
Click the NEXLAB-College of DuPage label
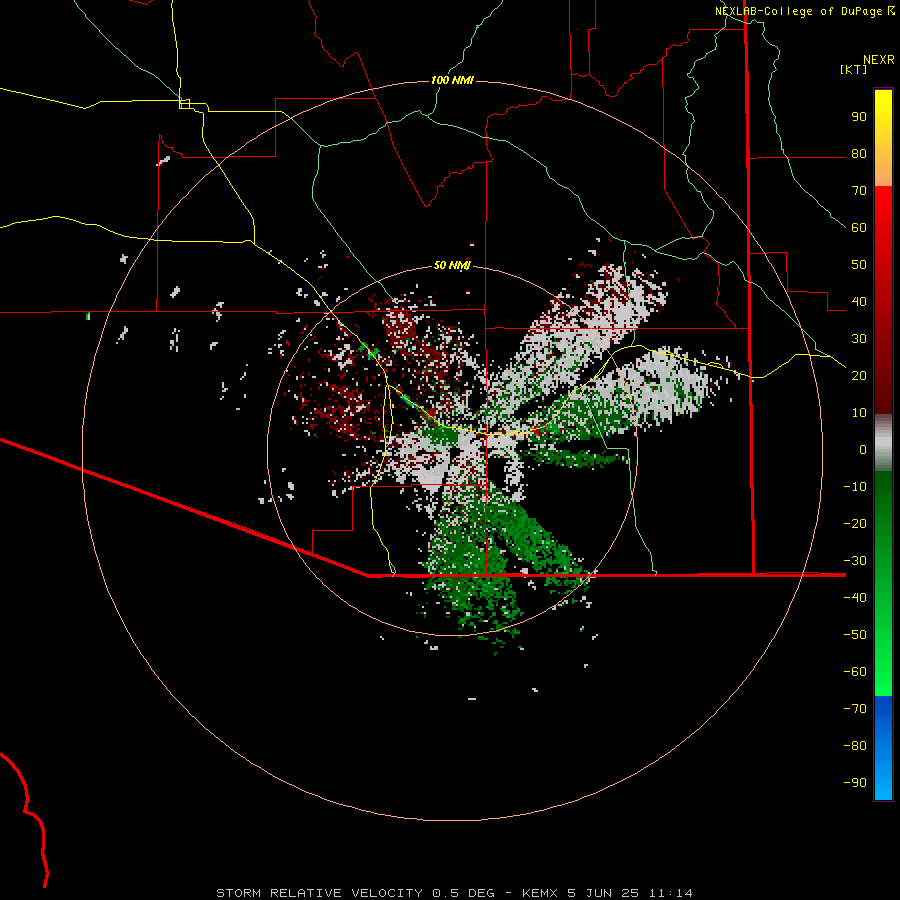pos(798,11)
